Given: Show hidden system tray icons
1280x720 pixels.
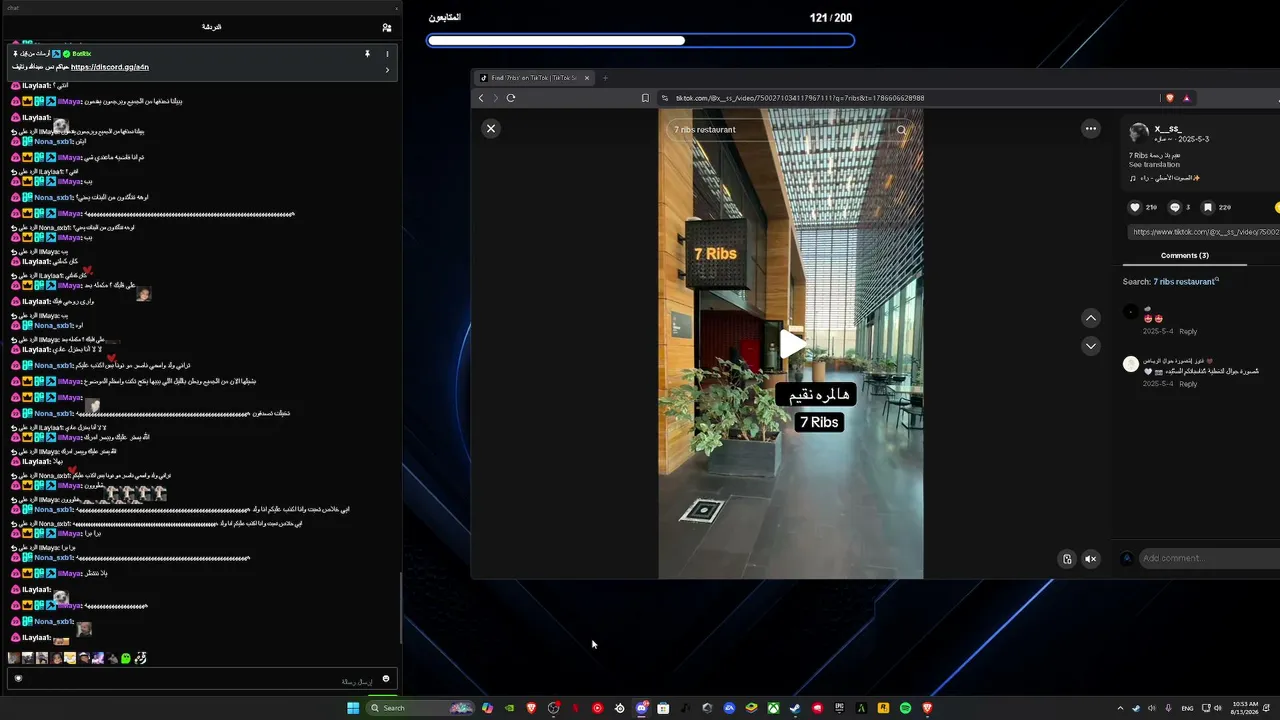Looking at the screenshot, I should [1120, 708].
